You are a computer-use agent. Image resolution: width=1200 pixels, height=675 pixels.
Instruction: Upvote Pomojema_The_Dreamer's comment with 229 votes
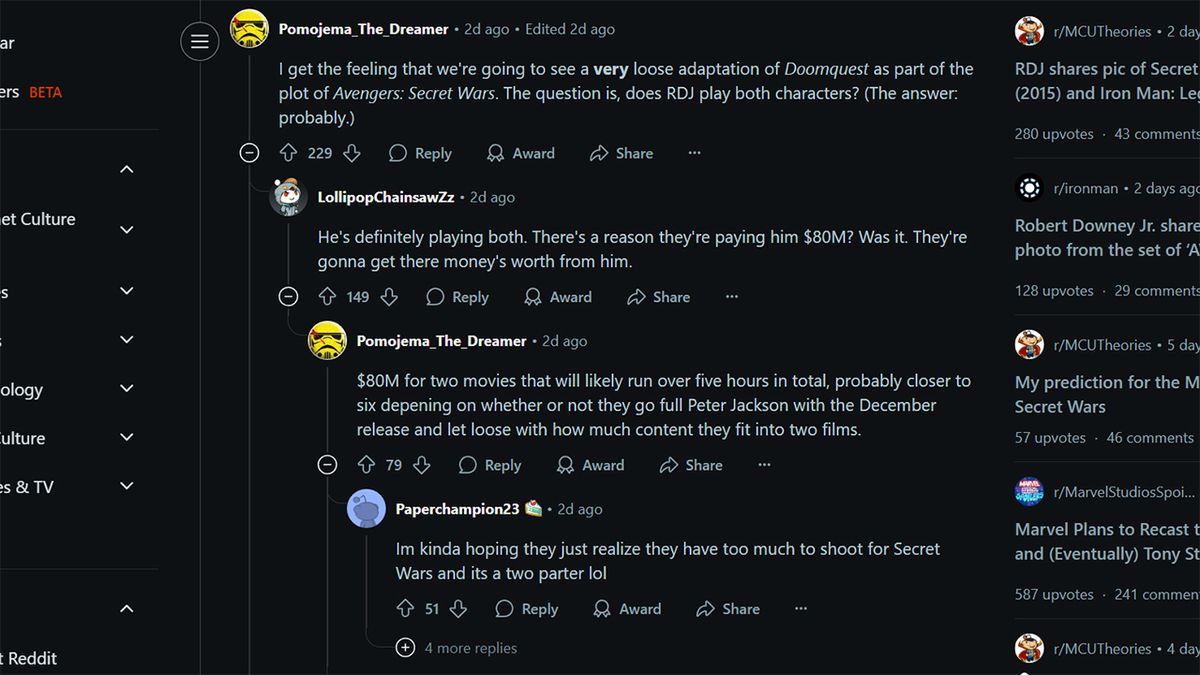click(288, 153)
